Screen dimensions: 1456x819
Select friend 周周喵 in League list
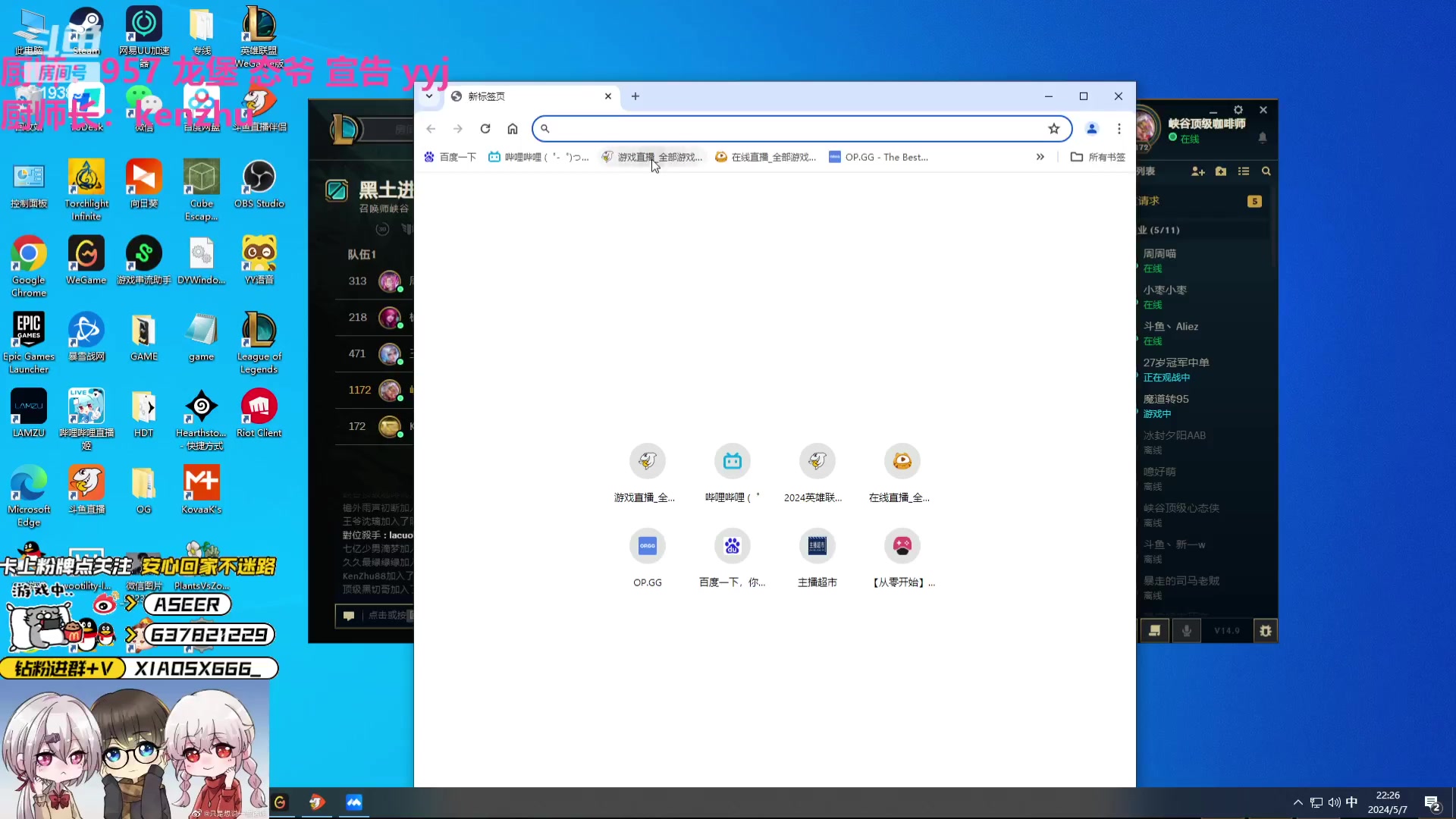tap(1204, 260)
